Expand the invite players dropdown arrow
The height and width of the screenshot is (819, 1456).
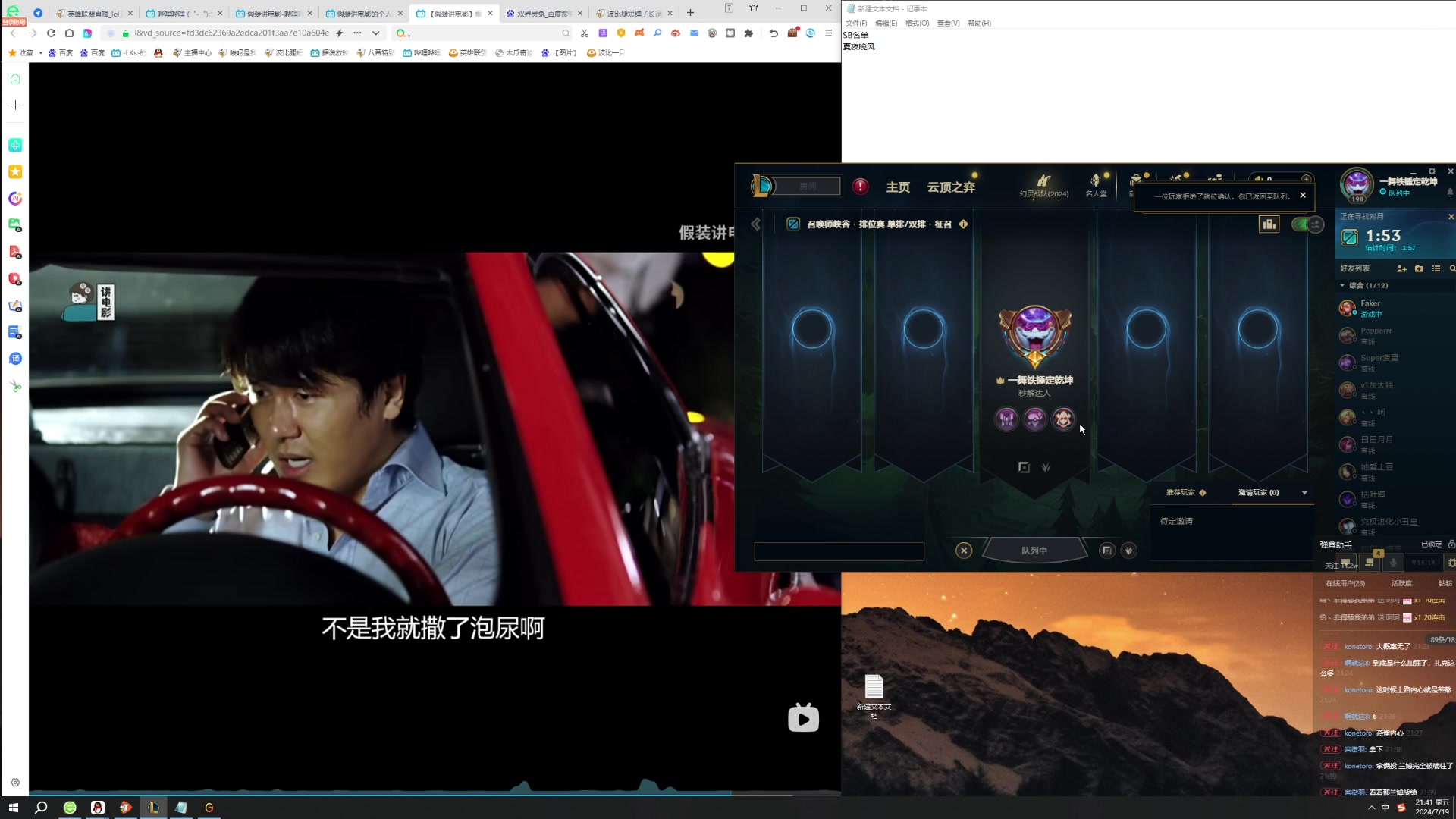point(1304,493)
